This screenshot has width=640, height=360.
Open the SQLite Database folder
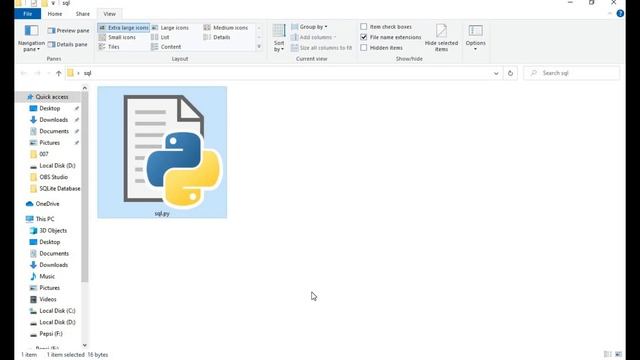[60, 188]
